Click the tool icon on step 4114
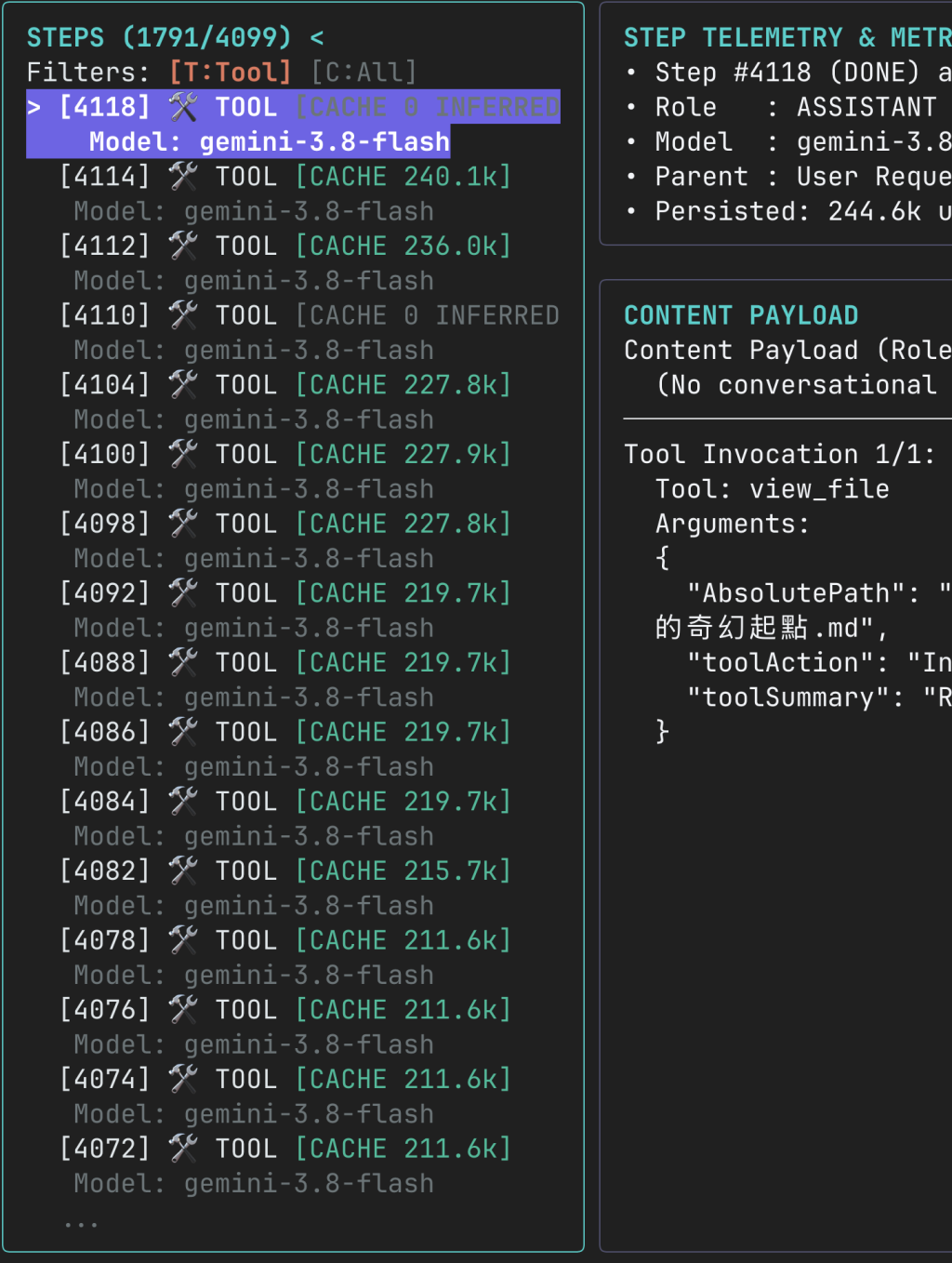The width and height of the screenshot is (952, 1263). click(183, 176)
